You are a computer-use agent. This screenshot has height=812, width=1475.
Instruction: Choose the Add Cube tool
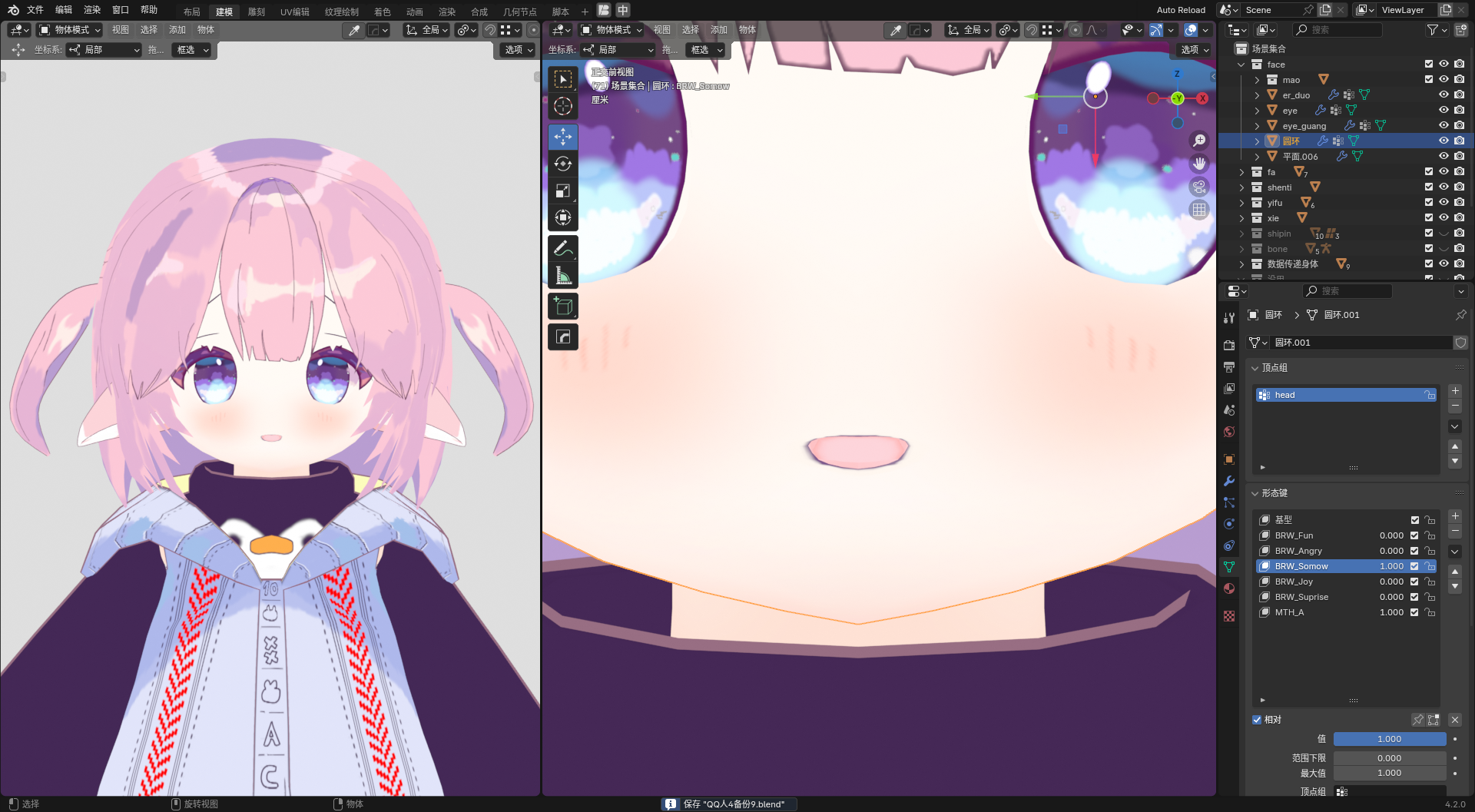click(x=562, y=307)
